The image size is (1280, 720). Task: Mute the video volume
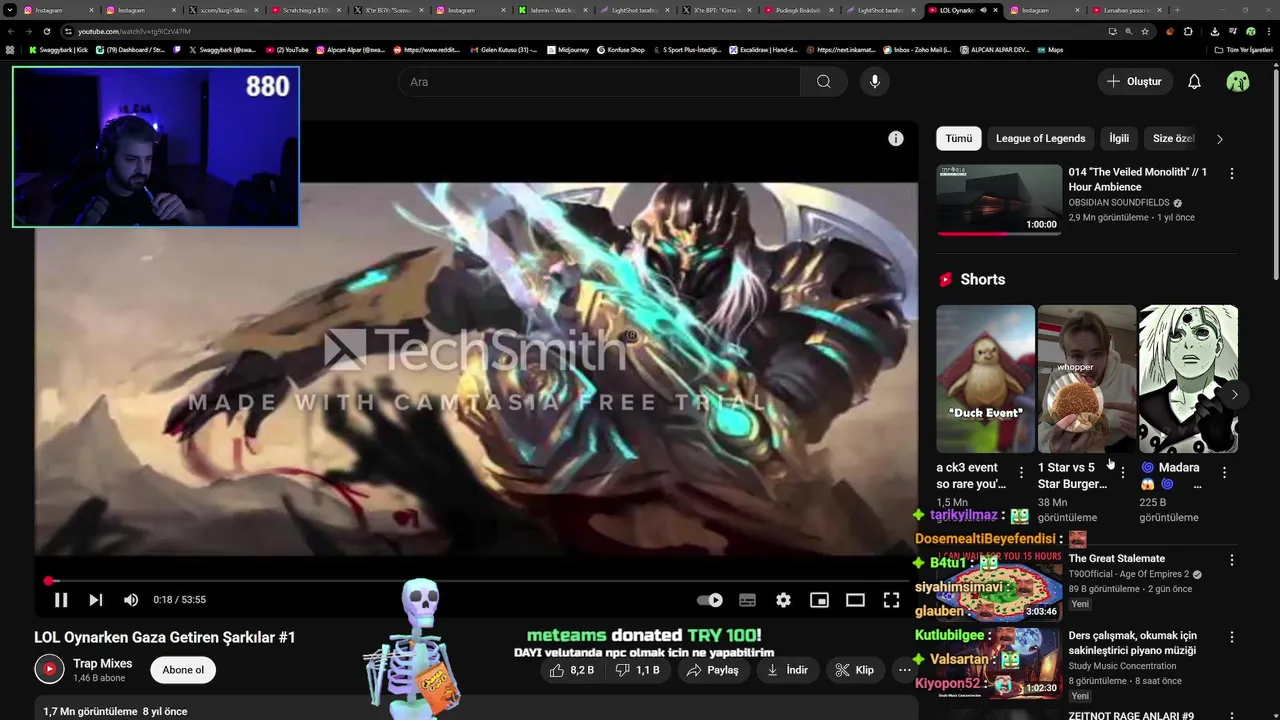[131, 600]
